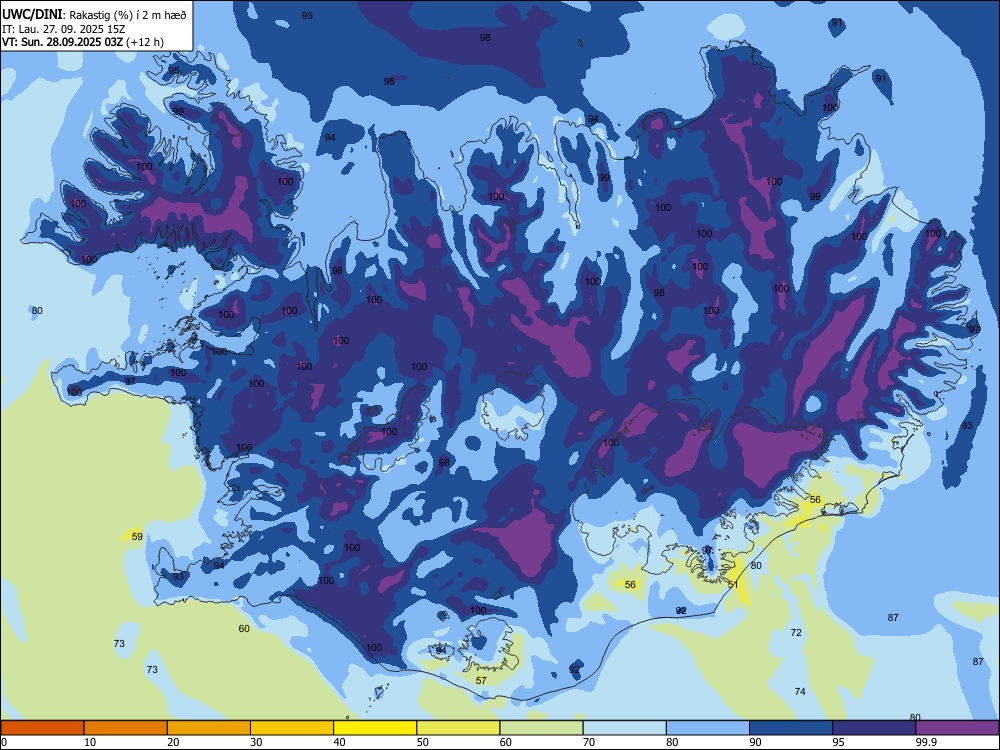1000x750 pixels.
Task: Click the 30 legend tick label
Action: pyautogui.click(x=256, y=742)
